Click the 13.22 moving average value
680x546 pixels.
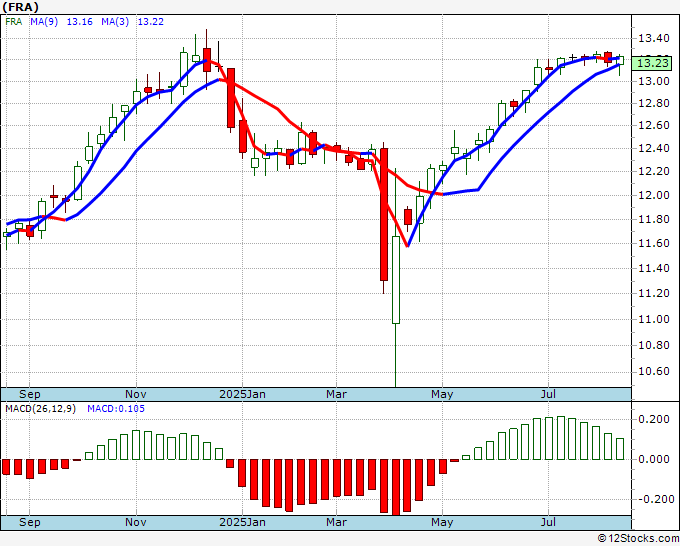150,21
